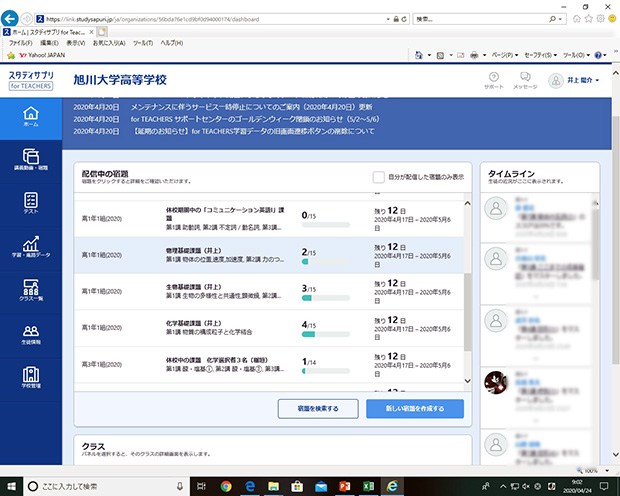Open the lecture videos and homework sidebar icon

[x=31, y=156]
